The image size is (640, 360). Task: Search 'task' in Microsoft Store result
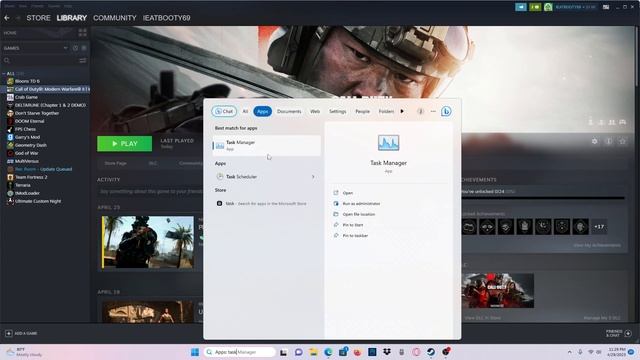[267, 203]
